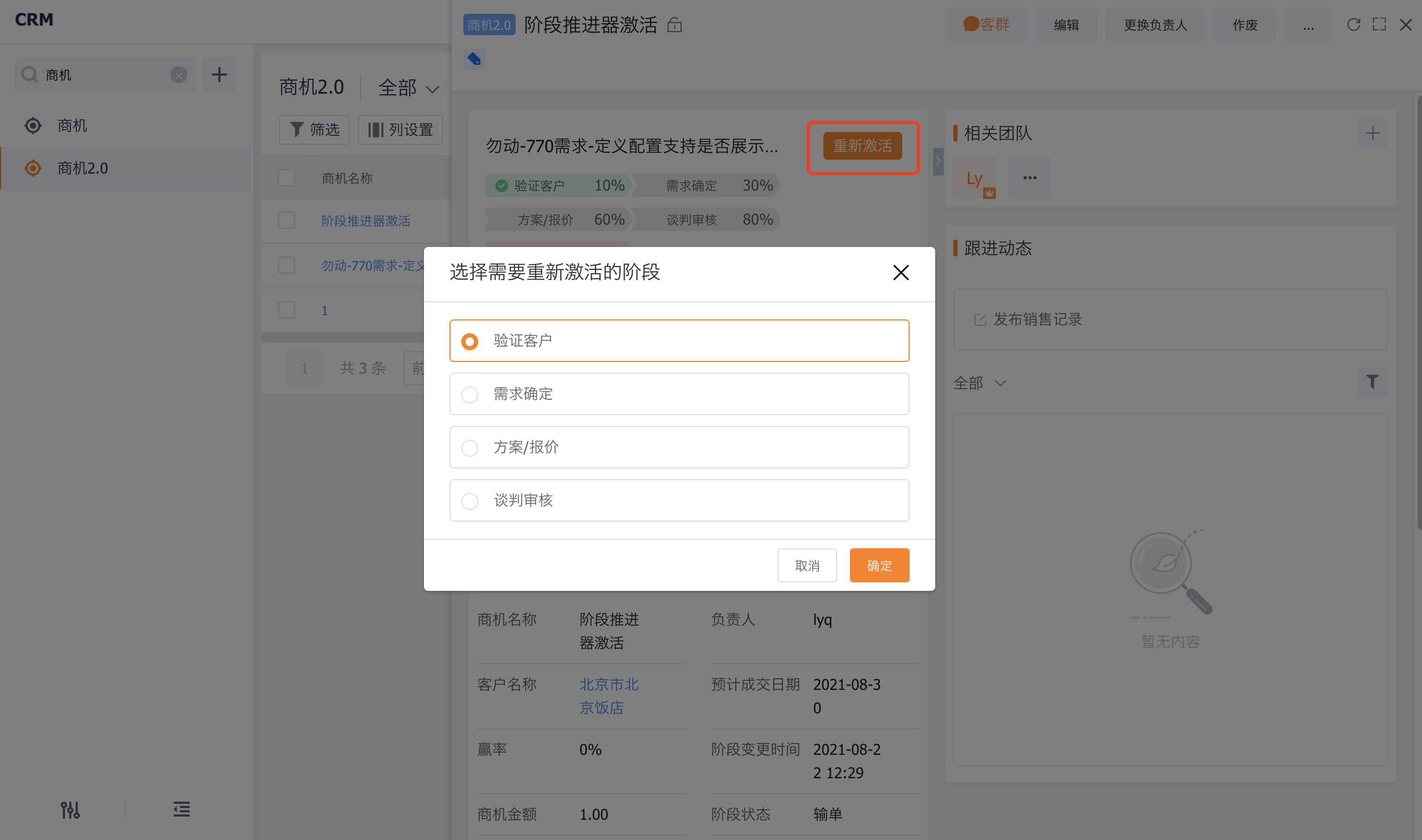This screenshot has width=1422, height=840.
Task: Click the 负责人 value lyq
Action: click(822, 620)
